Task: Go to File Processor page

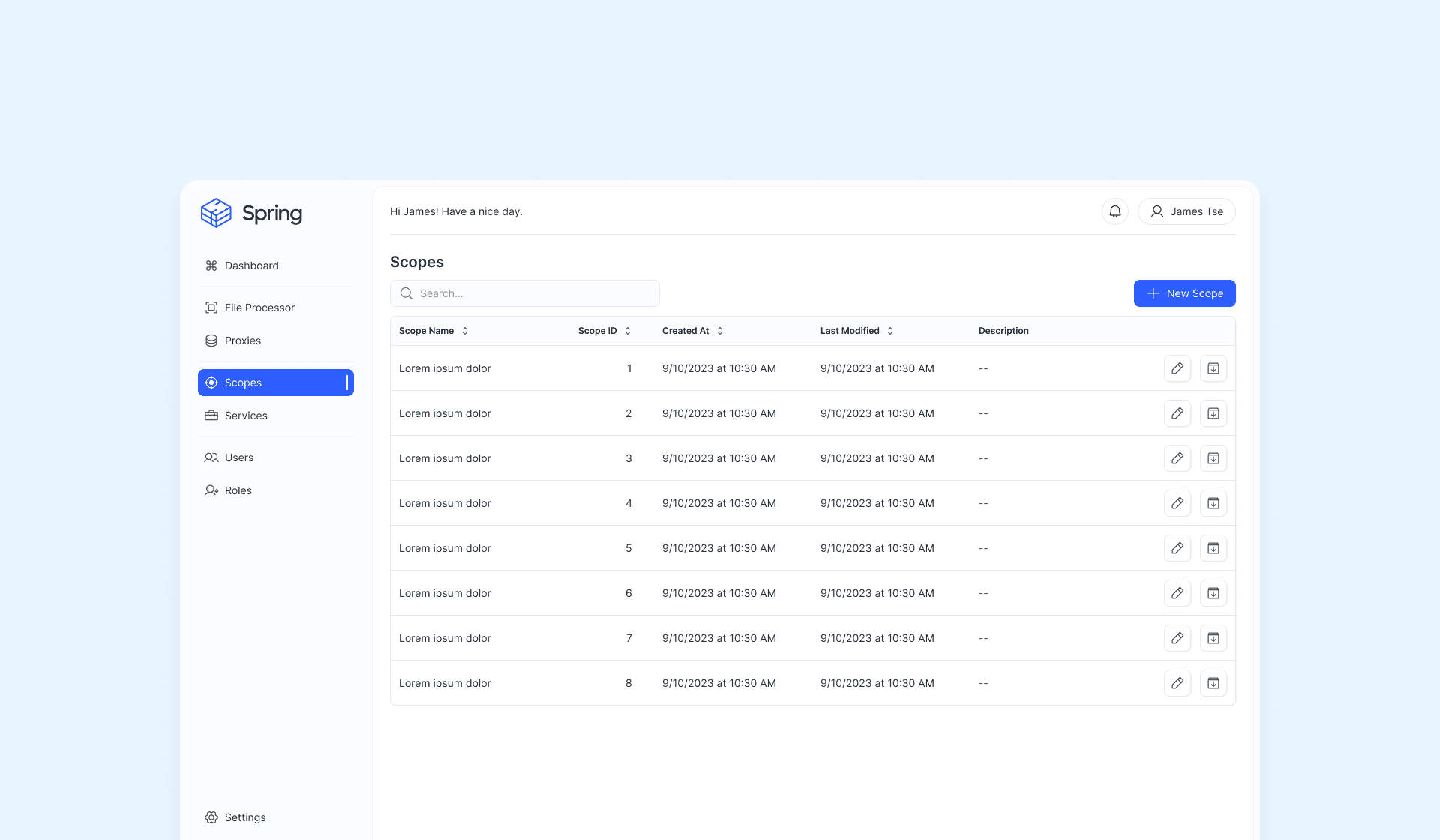Action: pos(259,307)
